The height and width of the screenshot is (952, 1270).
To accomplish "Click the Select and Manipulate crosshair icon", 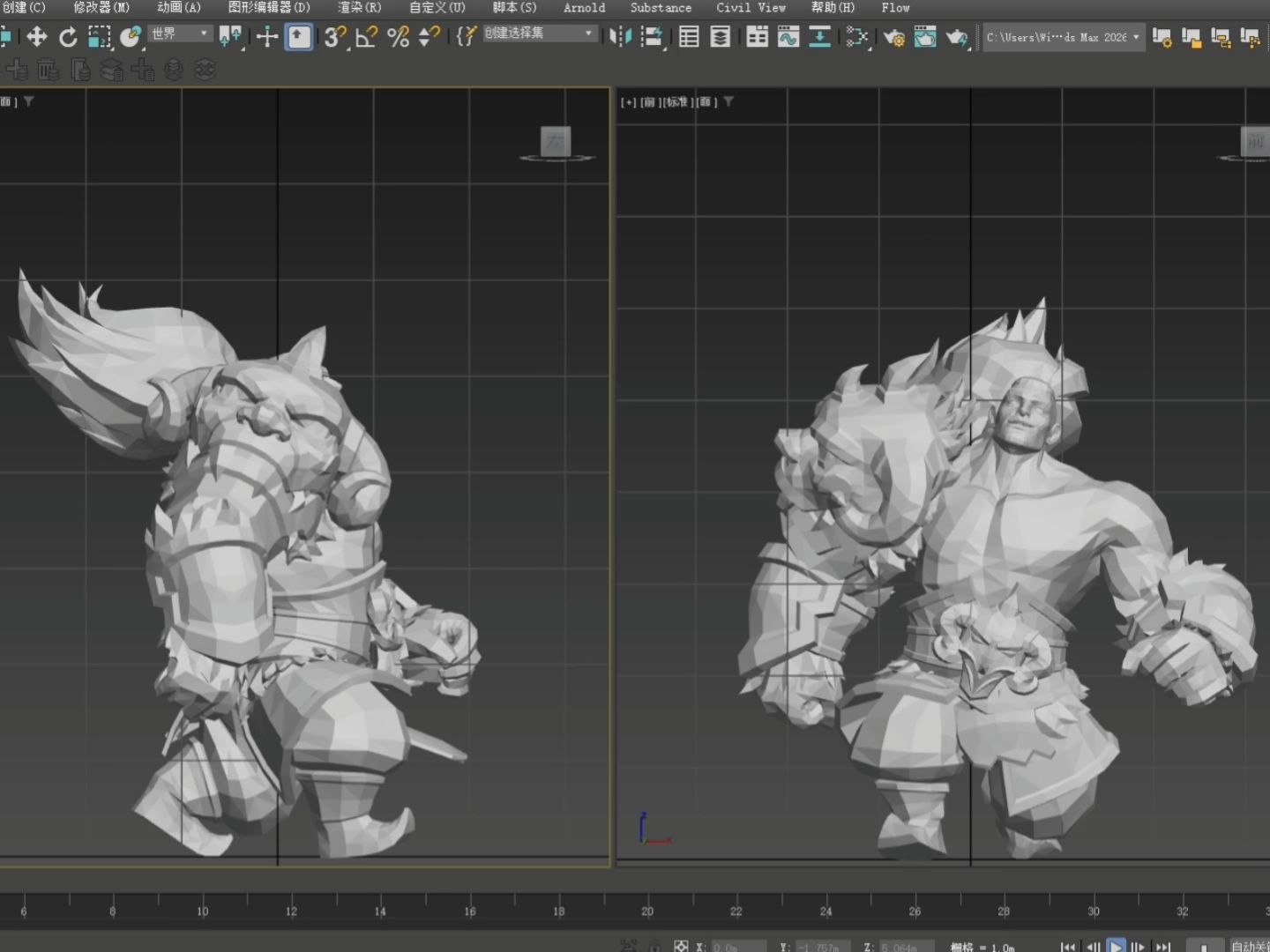I will 266,37.
